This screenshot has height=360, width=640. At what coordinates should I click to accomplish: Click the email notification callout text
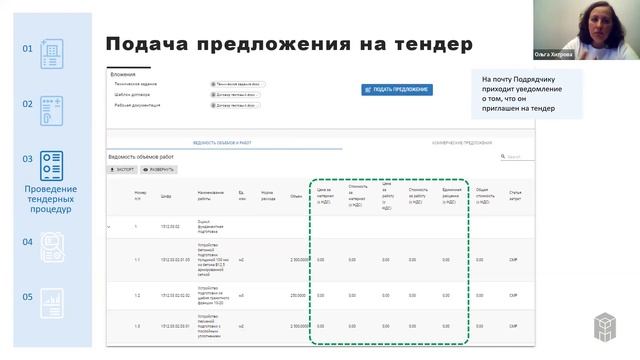click(522, 94)
